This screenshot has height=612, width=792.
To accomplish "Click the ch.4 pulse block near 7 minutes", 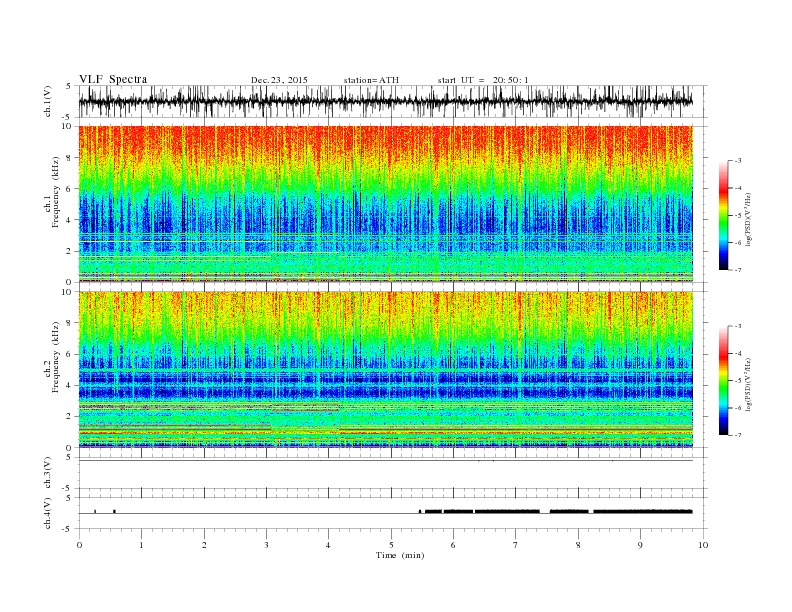I will tap(507, 512).
